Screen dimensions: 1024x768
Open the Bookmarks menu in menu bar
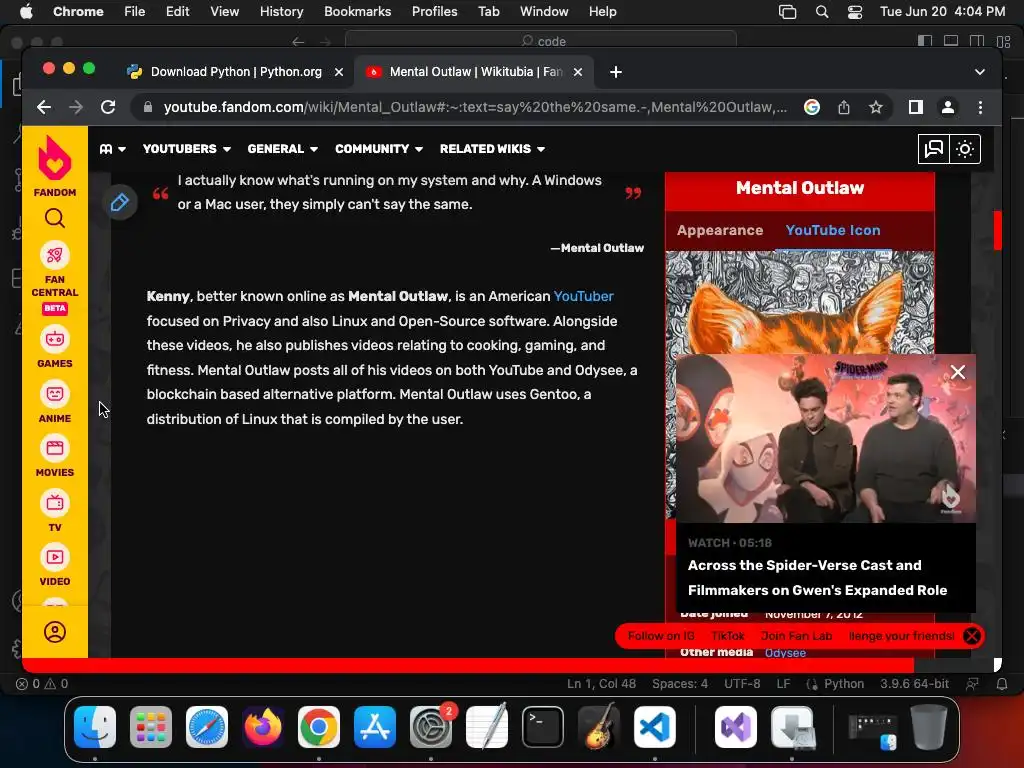[357, 12]
